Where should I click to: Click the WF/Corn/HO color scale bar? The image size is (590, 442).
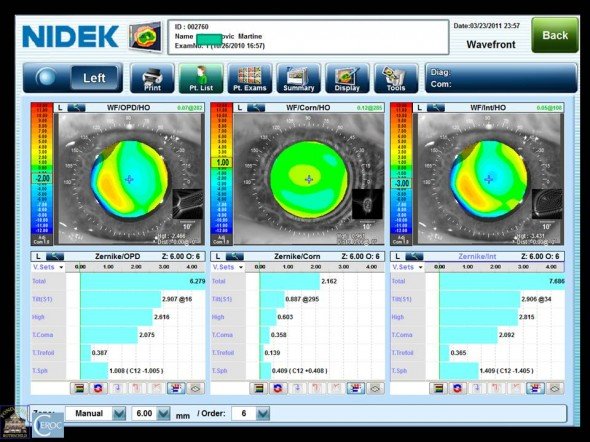(222, 174)
